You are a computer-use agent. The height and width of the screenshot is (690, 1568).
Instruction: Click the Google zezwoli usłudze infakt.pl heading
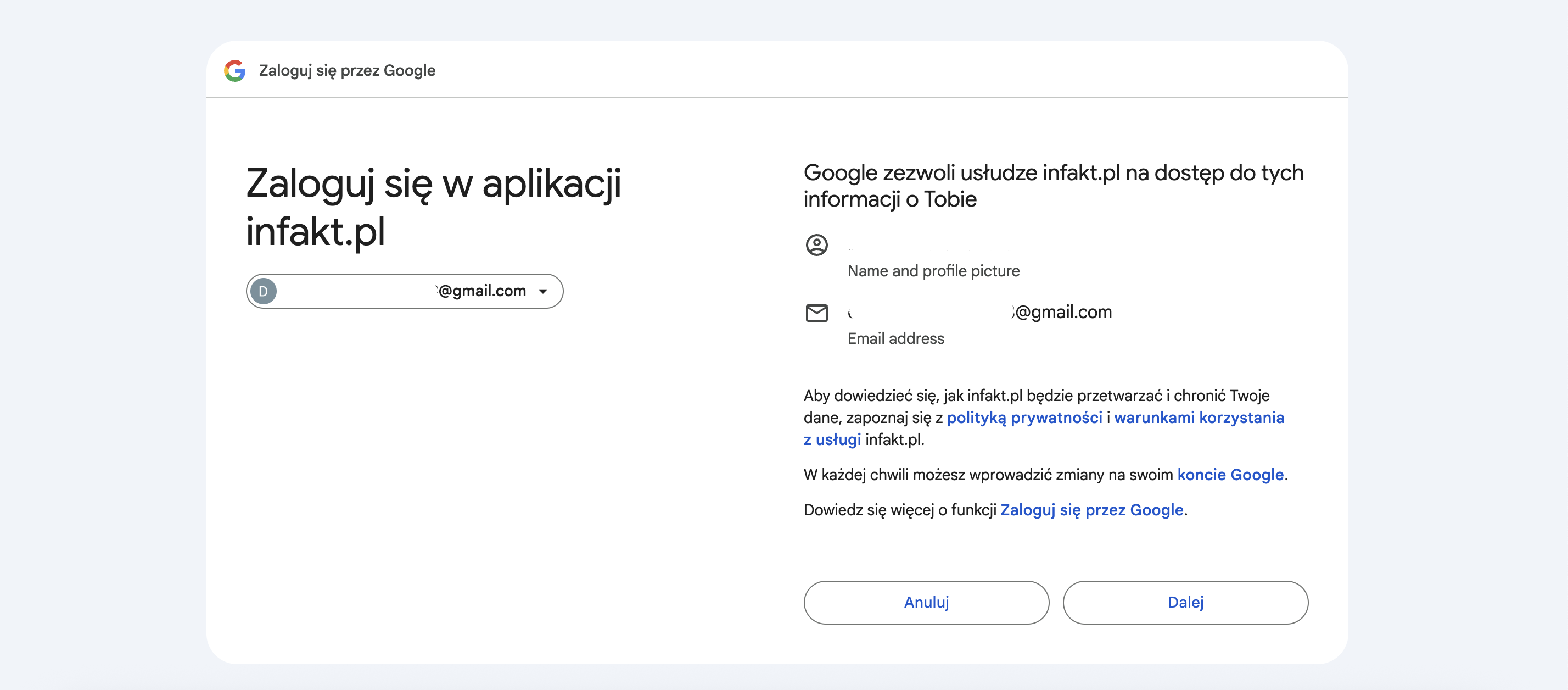pyautogui.click(x=1053, y=186)
